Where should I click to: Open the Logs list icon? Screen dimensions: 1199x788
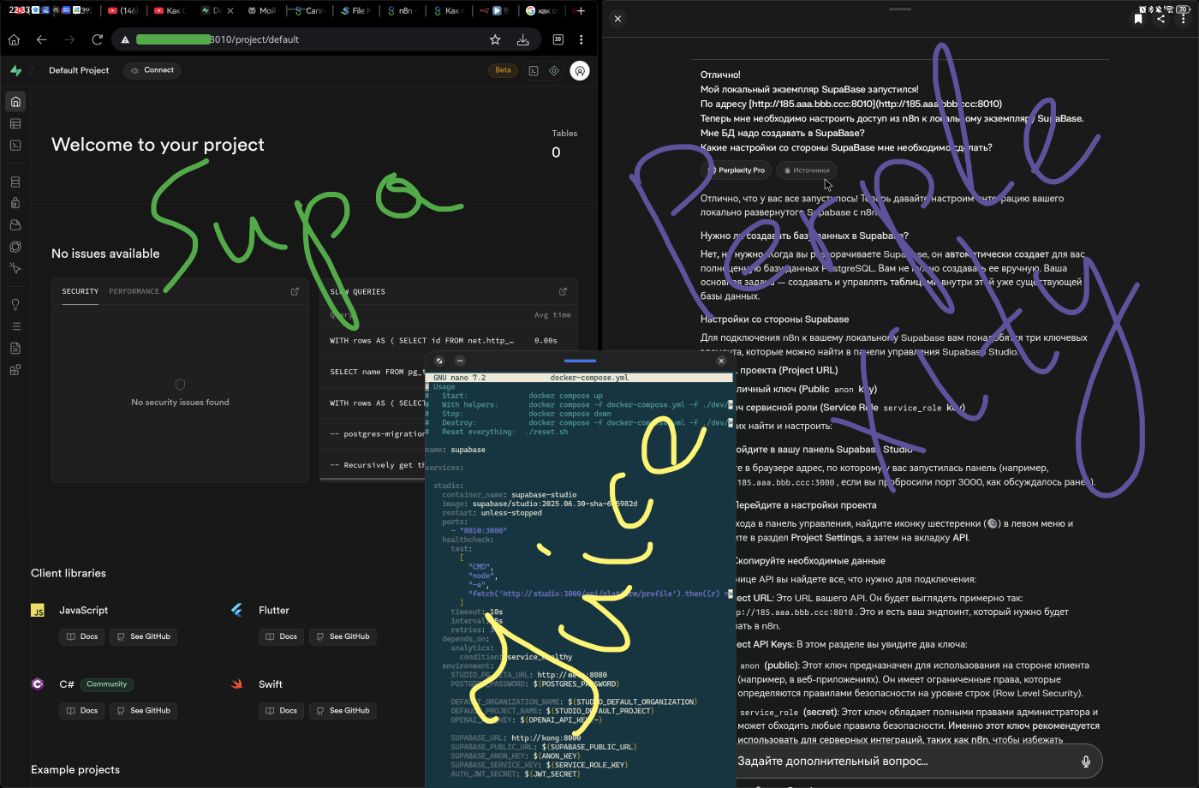click(x=15, y=326)
